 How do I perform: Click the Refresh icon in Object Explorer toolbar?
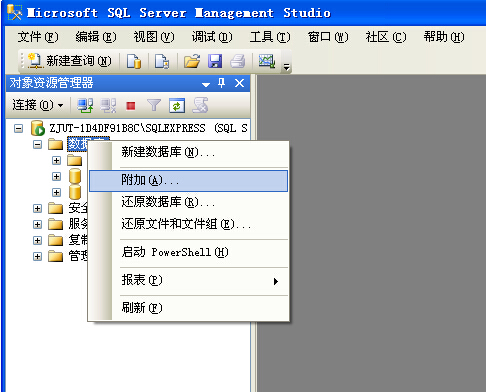tap(177, 106)
